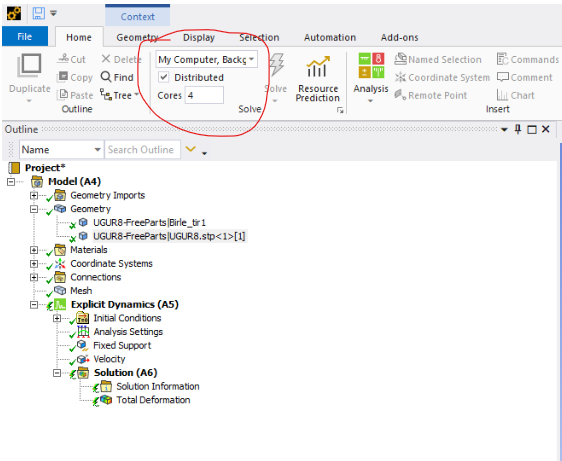Screen dimensions: 562x461
Task: Click the Cores number input field
Action: pos(204,95)
